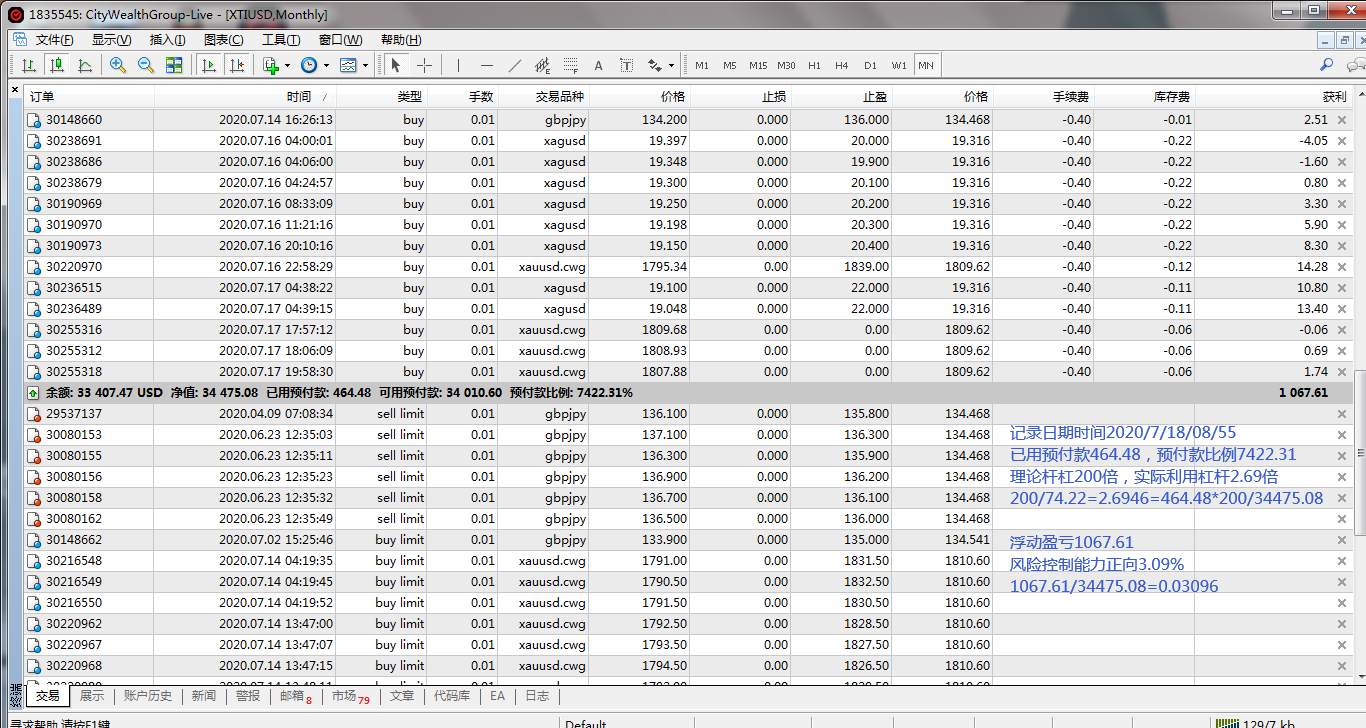This screenshot has height=728, width=1366.
Task: Open the chart periods clock icon
Action: 309,65
